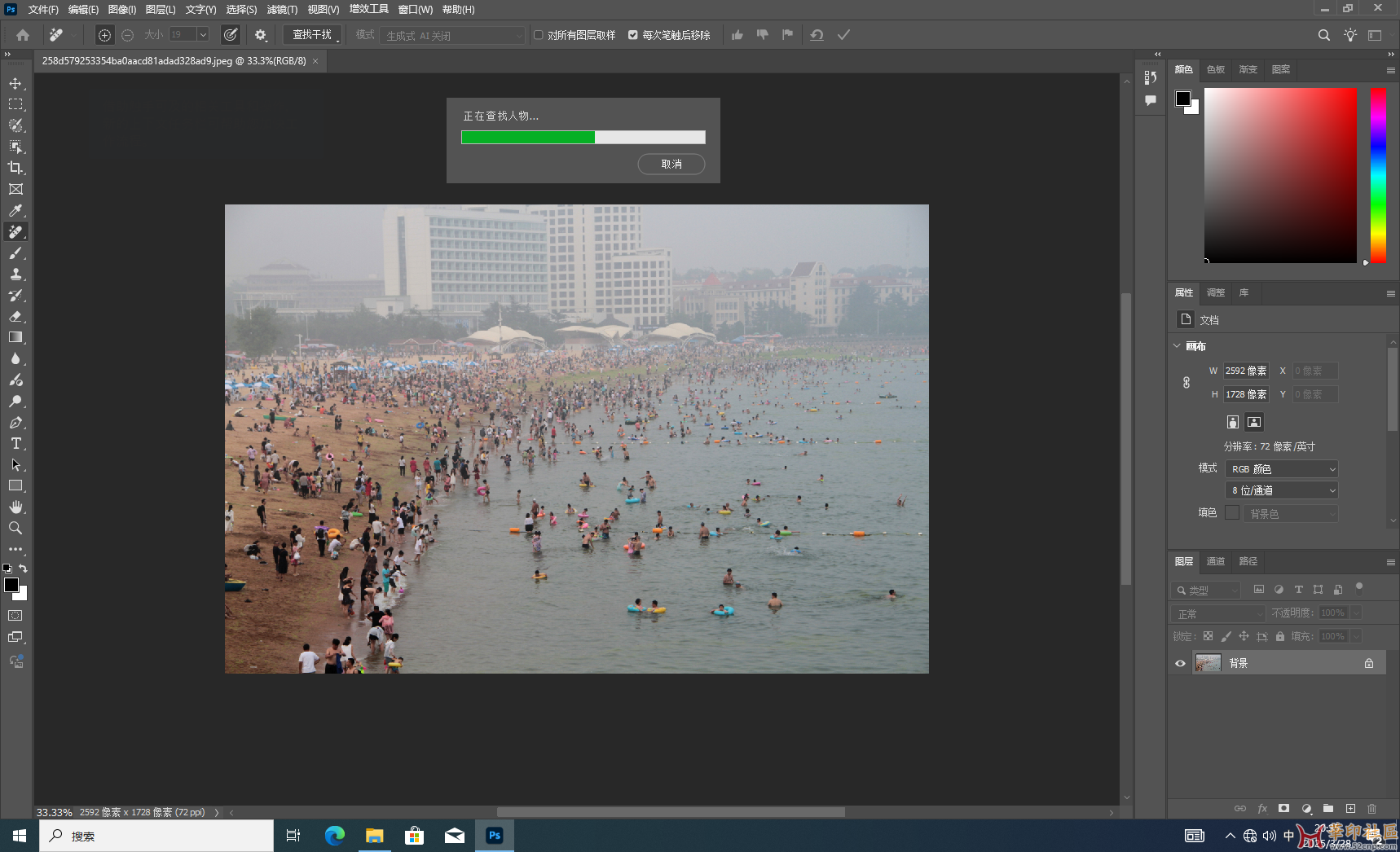Click inside the red color picker field
1400x852 pixels.
[x=1281, y=175]
